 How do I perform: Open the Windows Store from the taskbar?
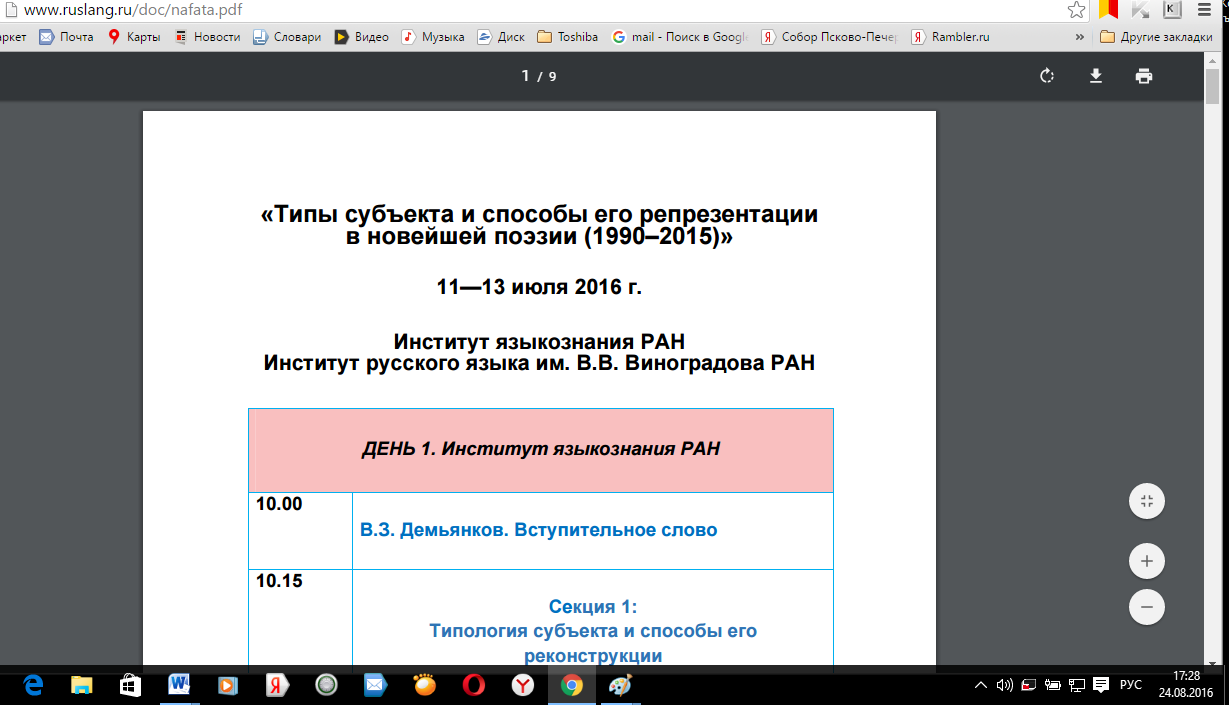(x=131, y=685)
